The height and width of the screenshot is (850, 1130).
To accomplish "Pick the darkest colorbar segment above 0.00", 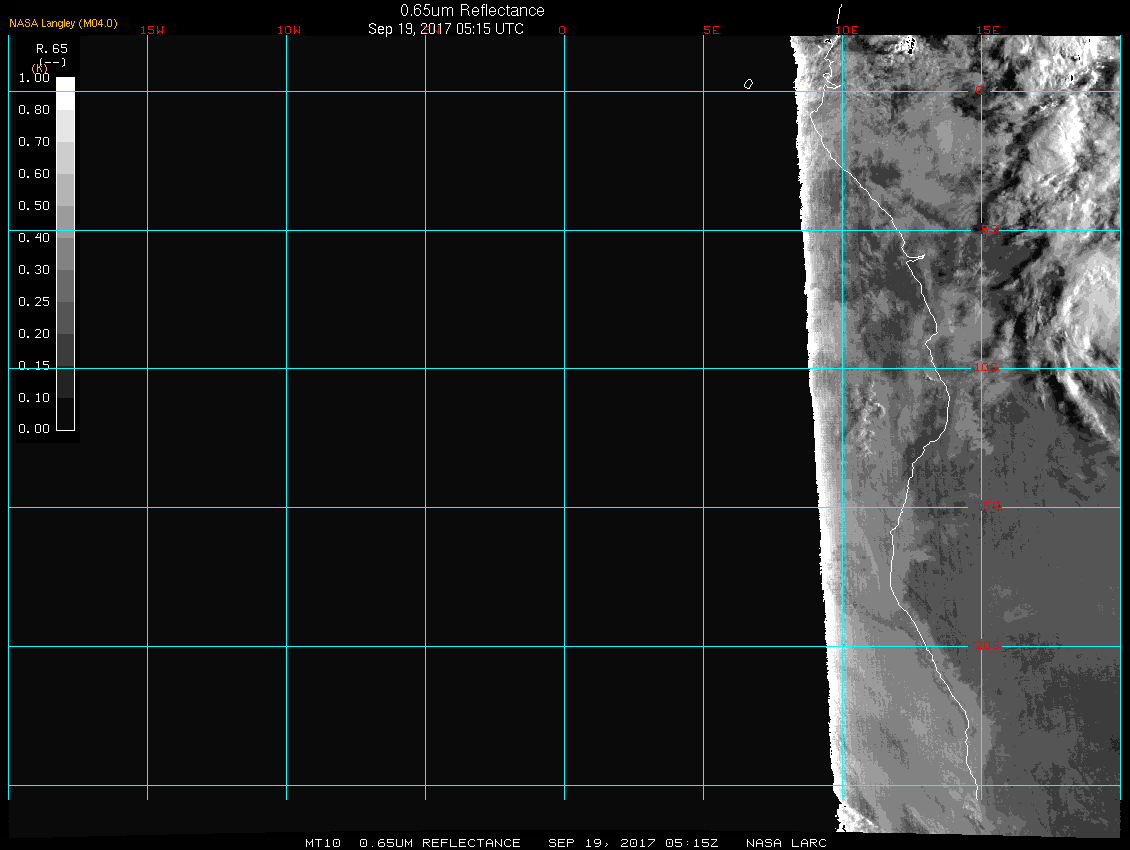I will coord(65,413).
